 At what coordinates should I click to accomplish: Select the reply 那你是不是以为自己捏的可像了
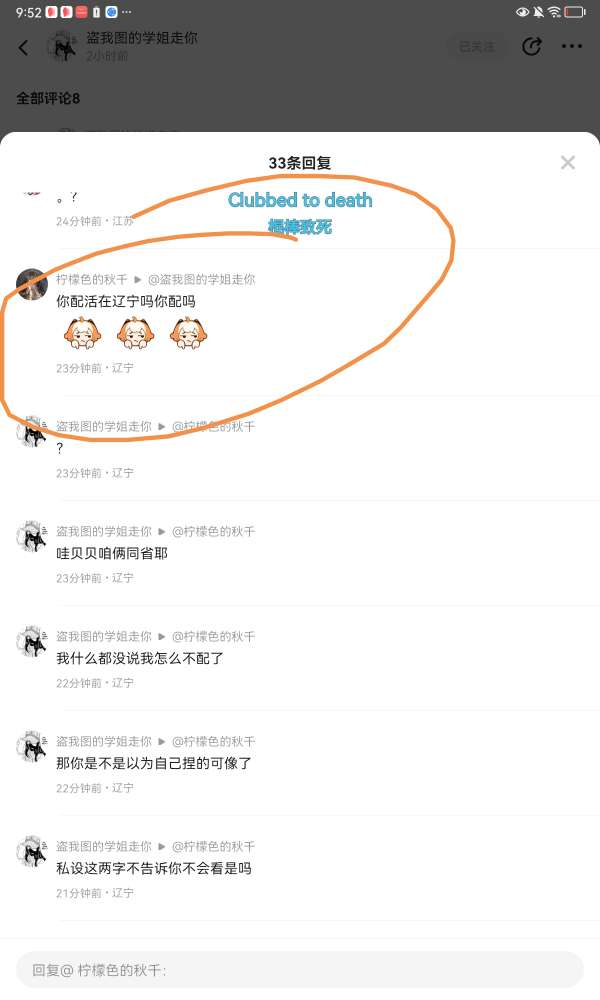tap(154, 763)
